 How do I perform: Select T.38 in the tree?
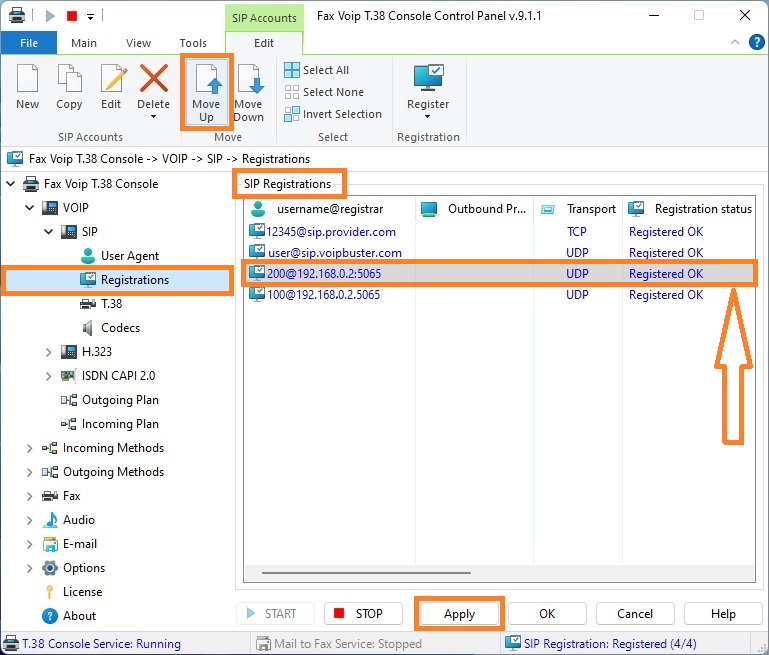[x=101, y=304]
